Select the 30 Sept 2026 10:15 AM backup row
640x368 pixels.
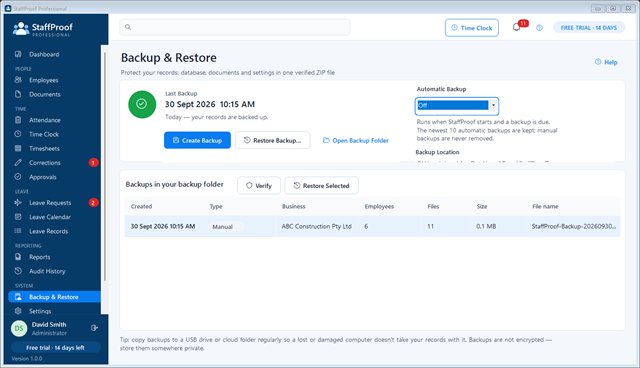pos(372,226)
